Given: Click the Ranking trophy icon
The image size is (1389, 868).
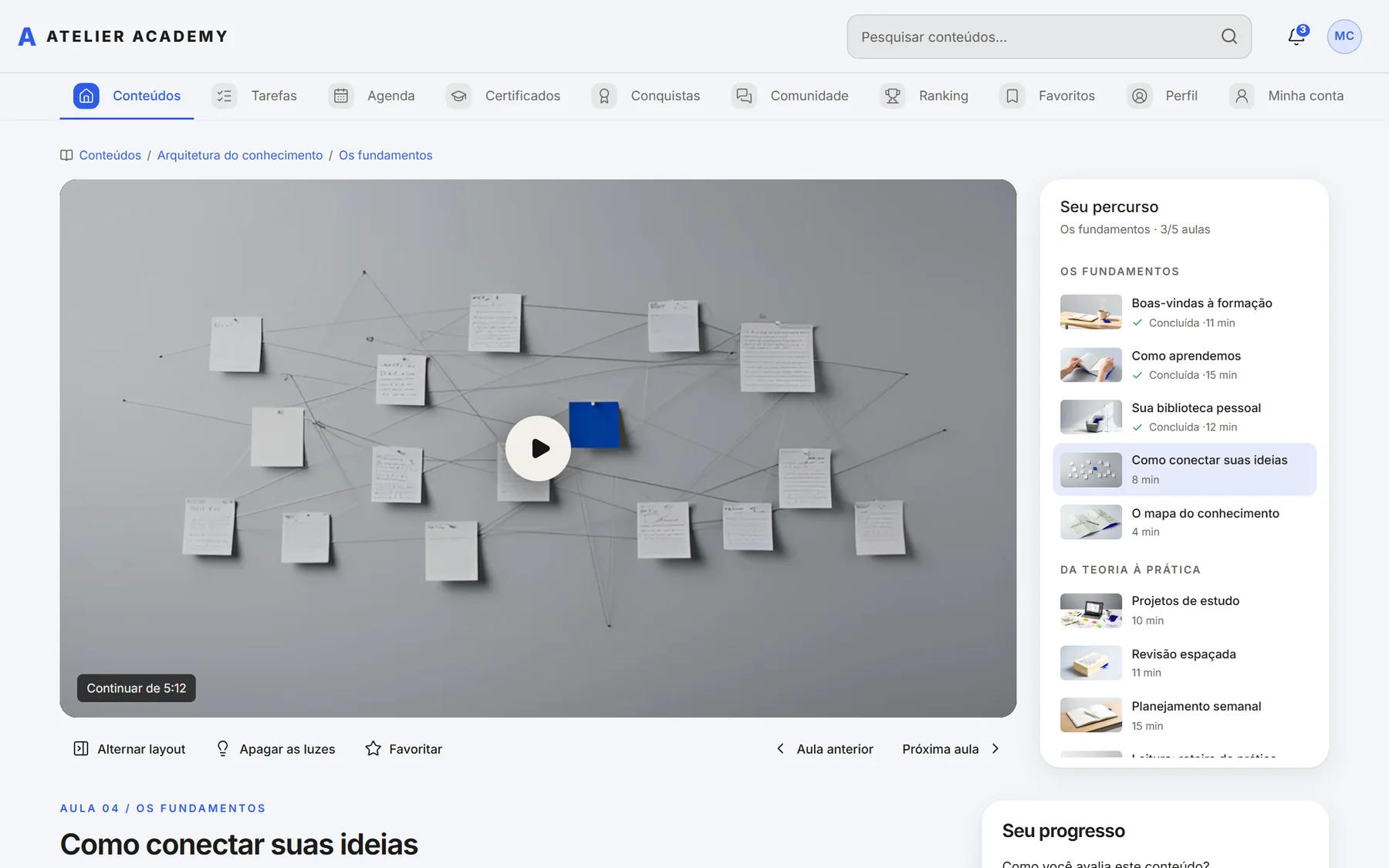Looking at the screenshot, I should point(893,96).
